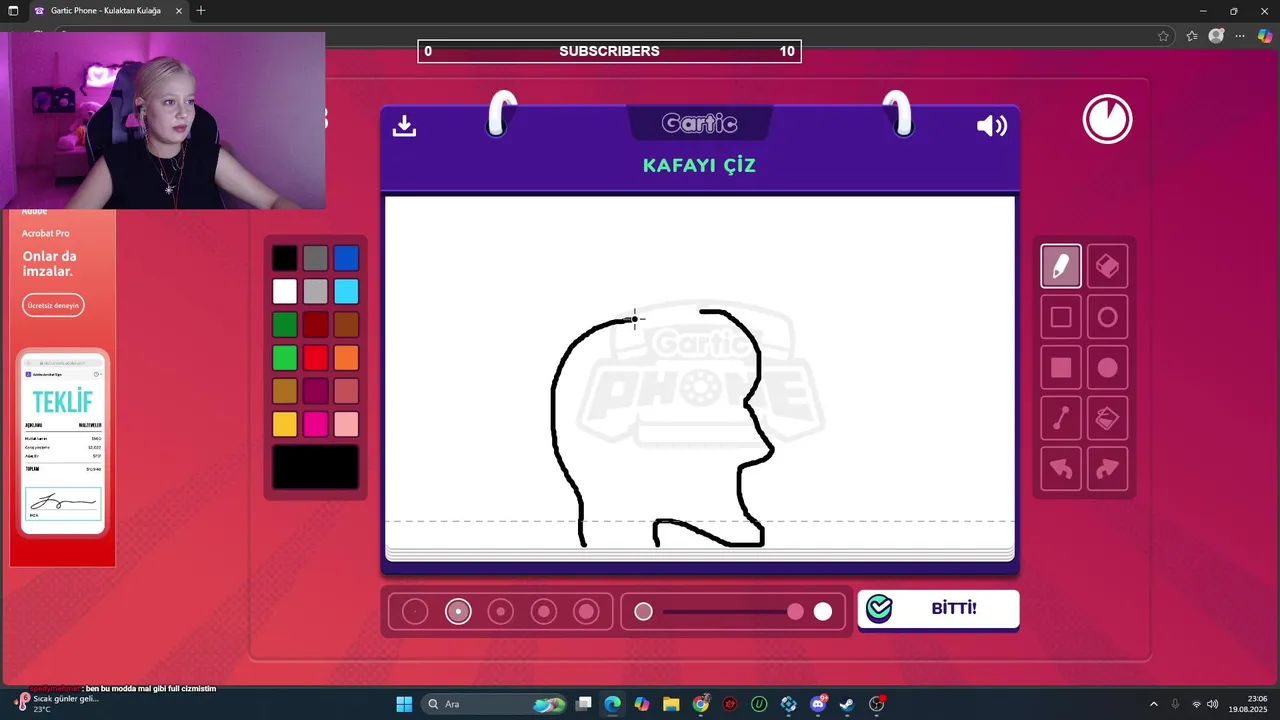Open the current color preview box
The image size is (1280, 720).
[x=315, y=467]
